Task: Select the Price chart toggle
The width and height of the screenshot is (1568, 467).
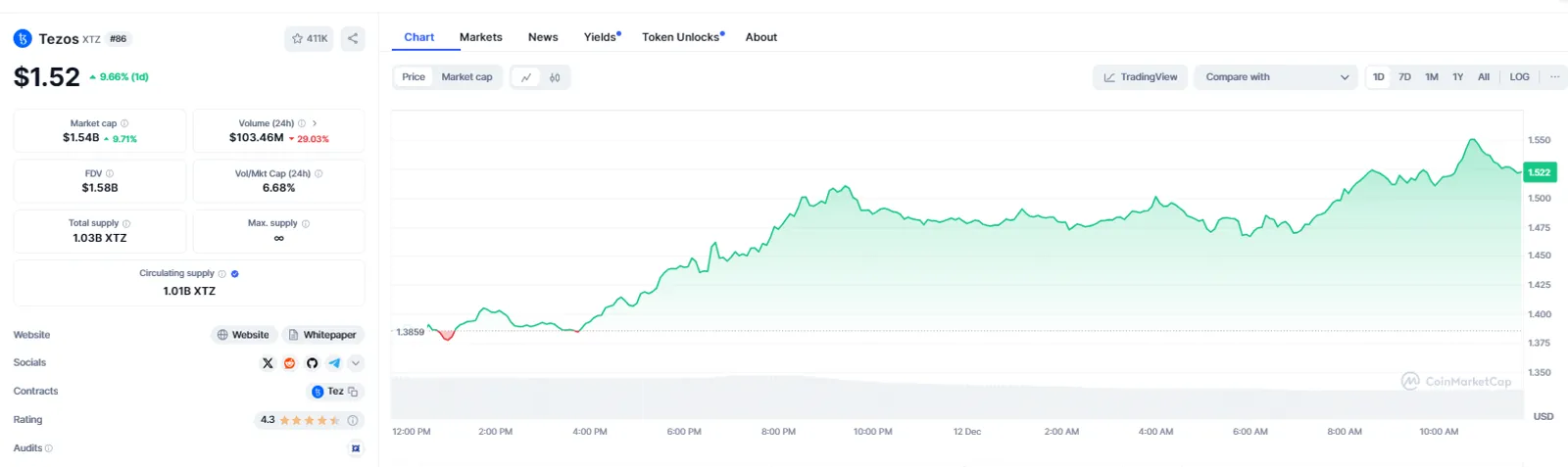Action: (x=414, y=77)
